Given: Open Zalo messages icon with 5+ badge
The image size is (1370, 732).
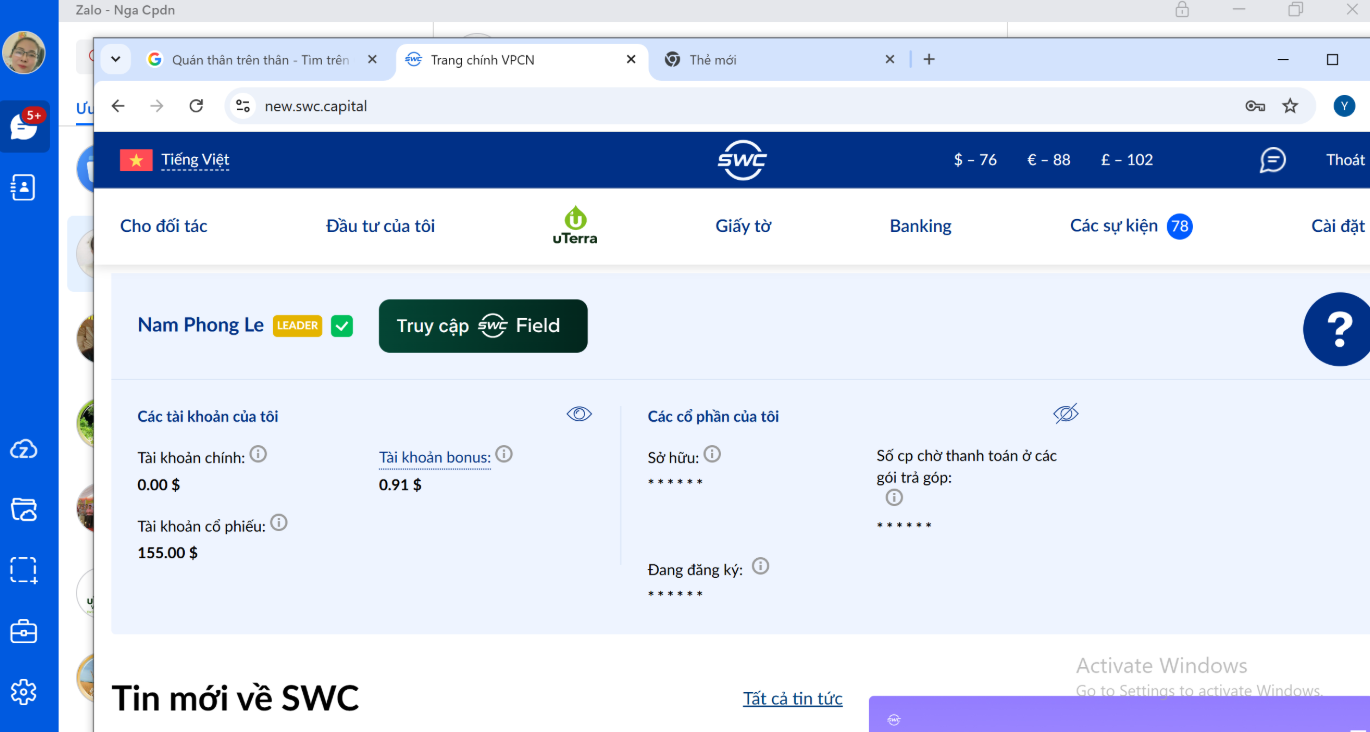Looking at the screenshot, I should coord(24,126).
